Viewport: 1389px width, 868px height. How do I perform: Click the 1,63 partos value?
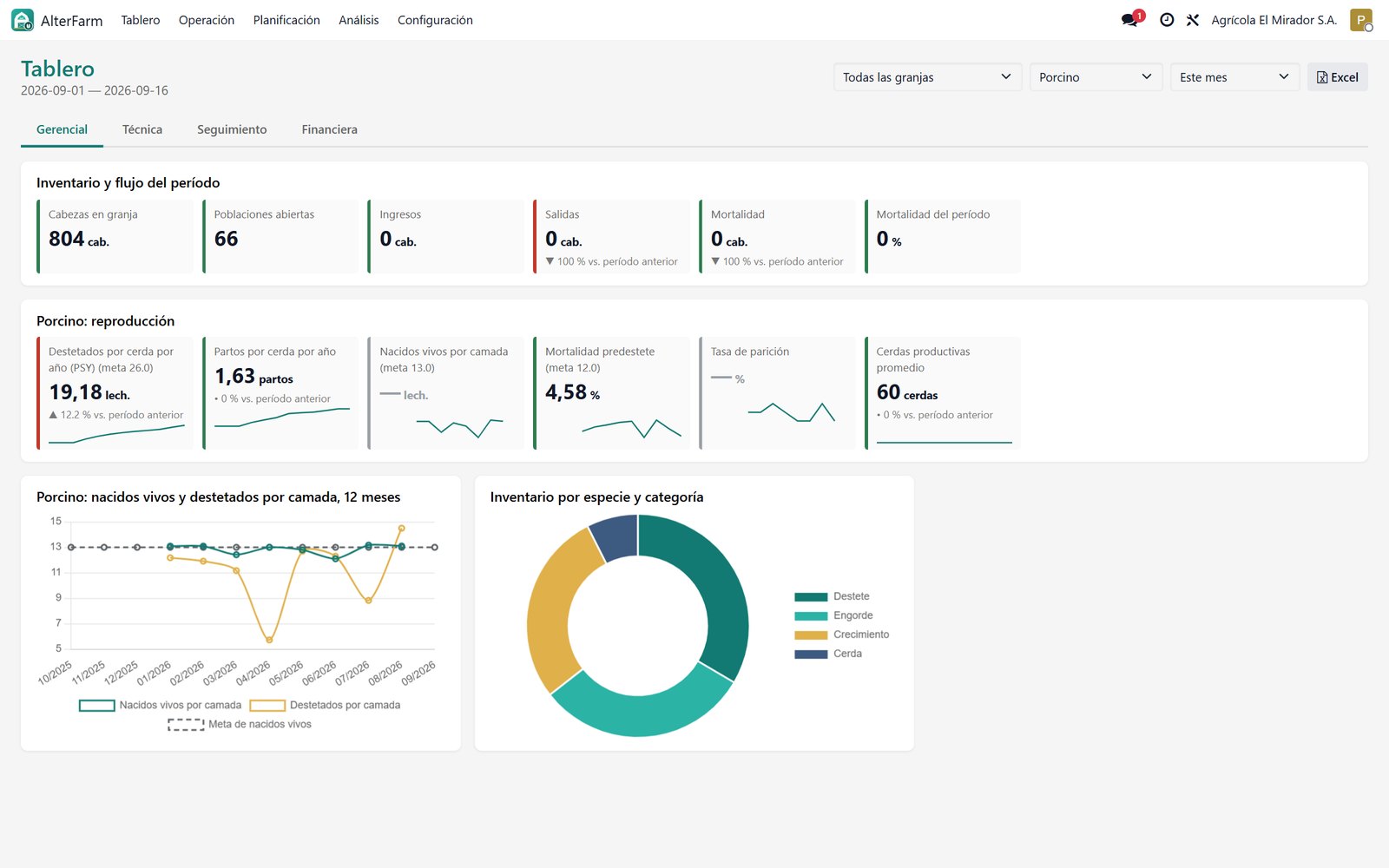coord(253,376)
